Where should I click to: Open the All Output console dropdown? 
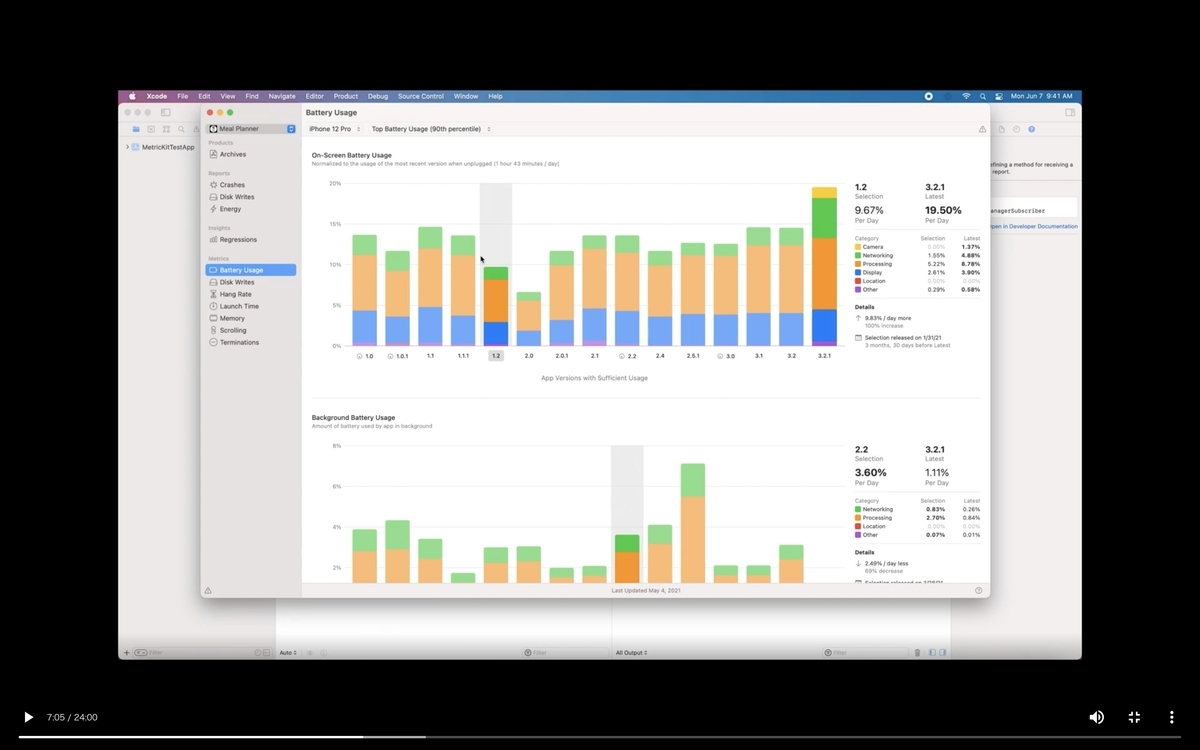click(x=631, y=653)
